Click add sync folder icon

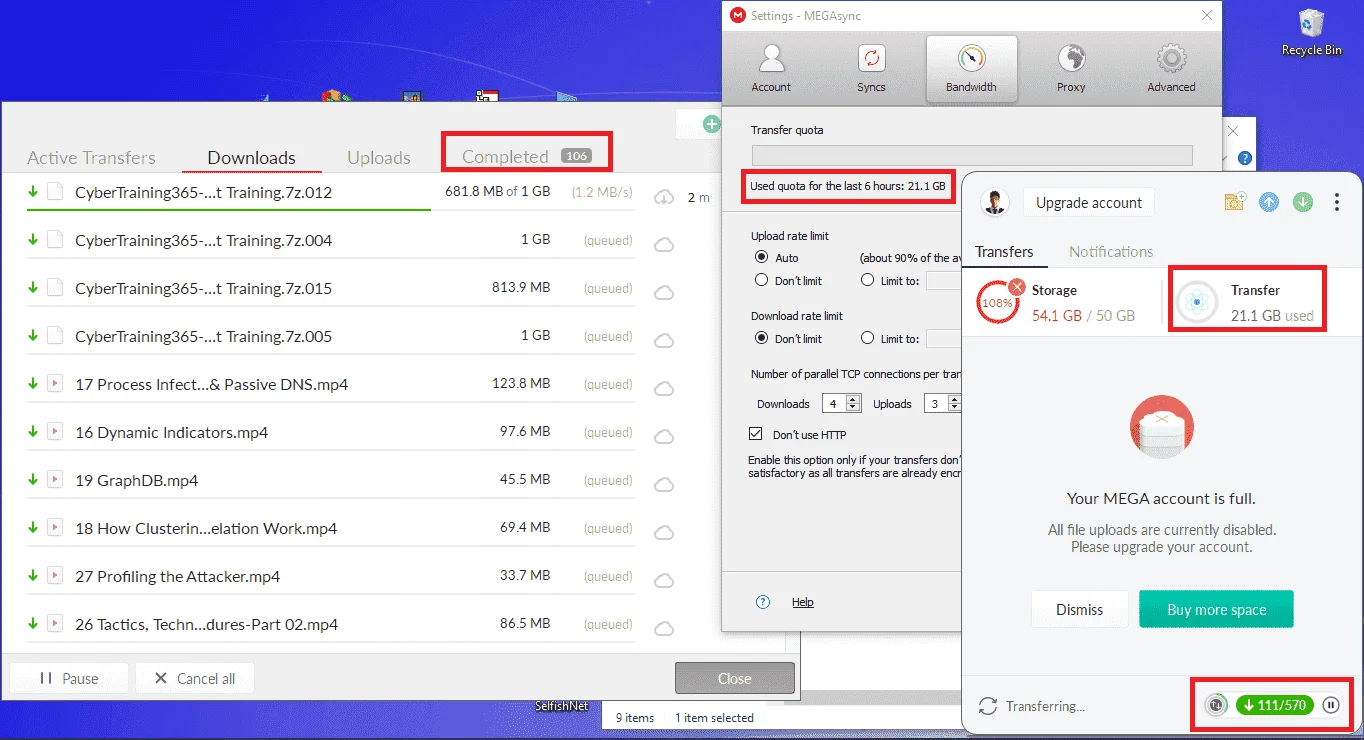(x=1235, y=202)
